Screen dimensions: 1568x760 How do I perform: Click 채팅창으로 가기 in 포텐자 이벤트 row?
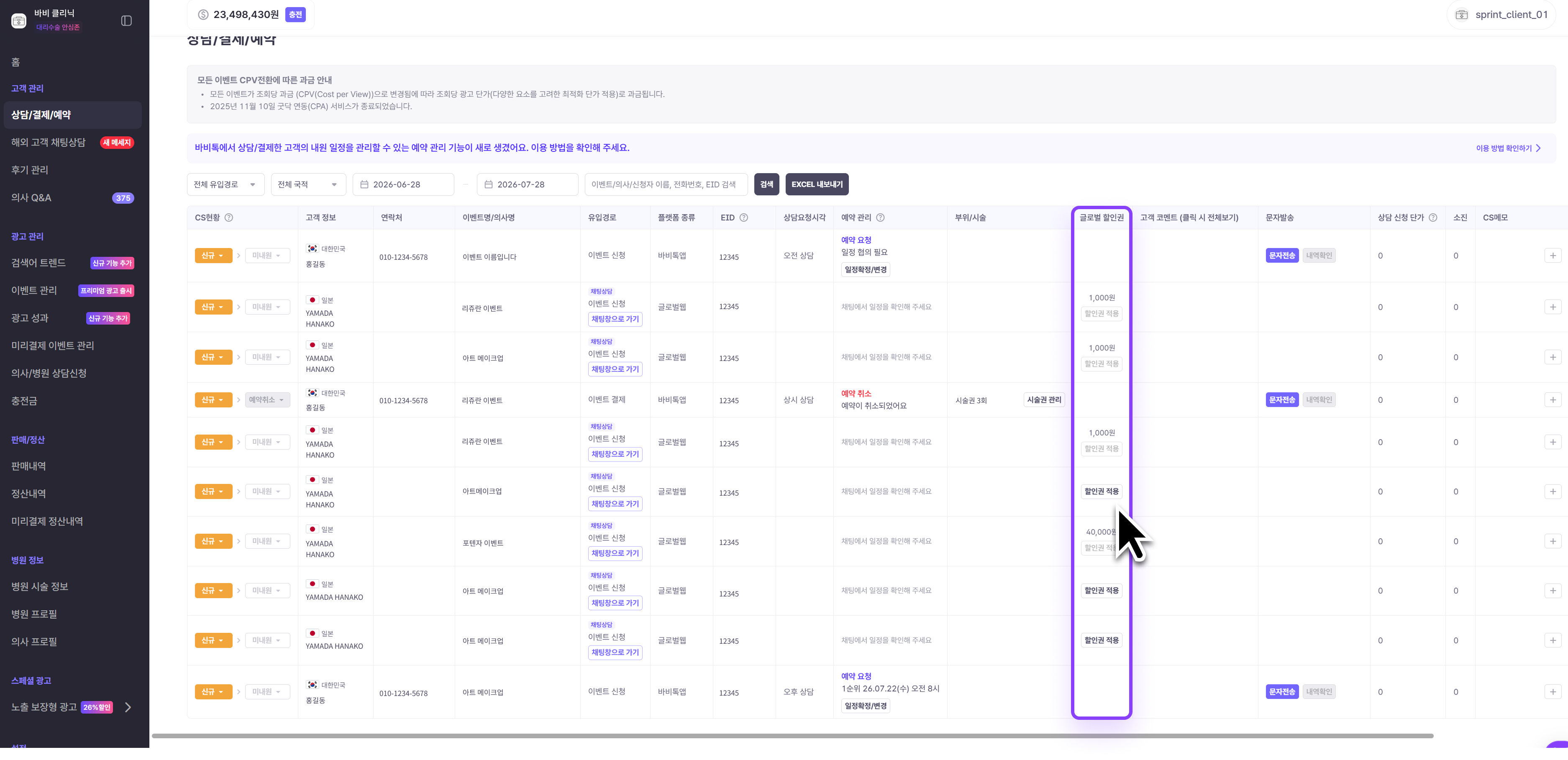615,553
